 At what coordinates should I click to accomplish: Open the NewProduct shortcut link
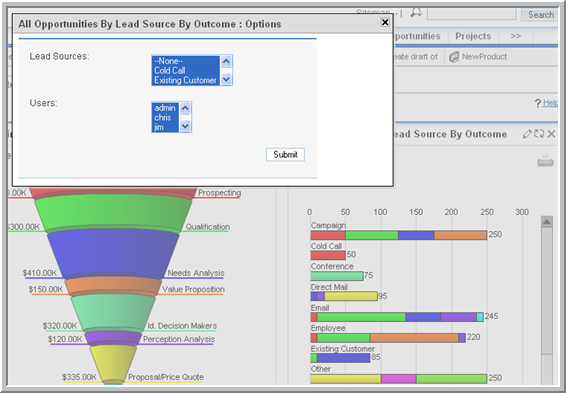[484, 57]
